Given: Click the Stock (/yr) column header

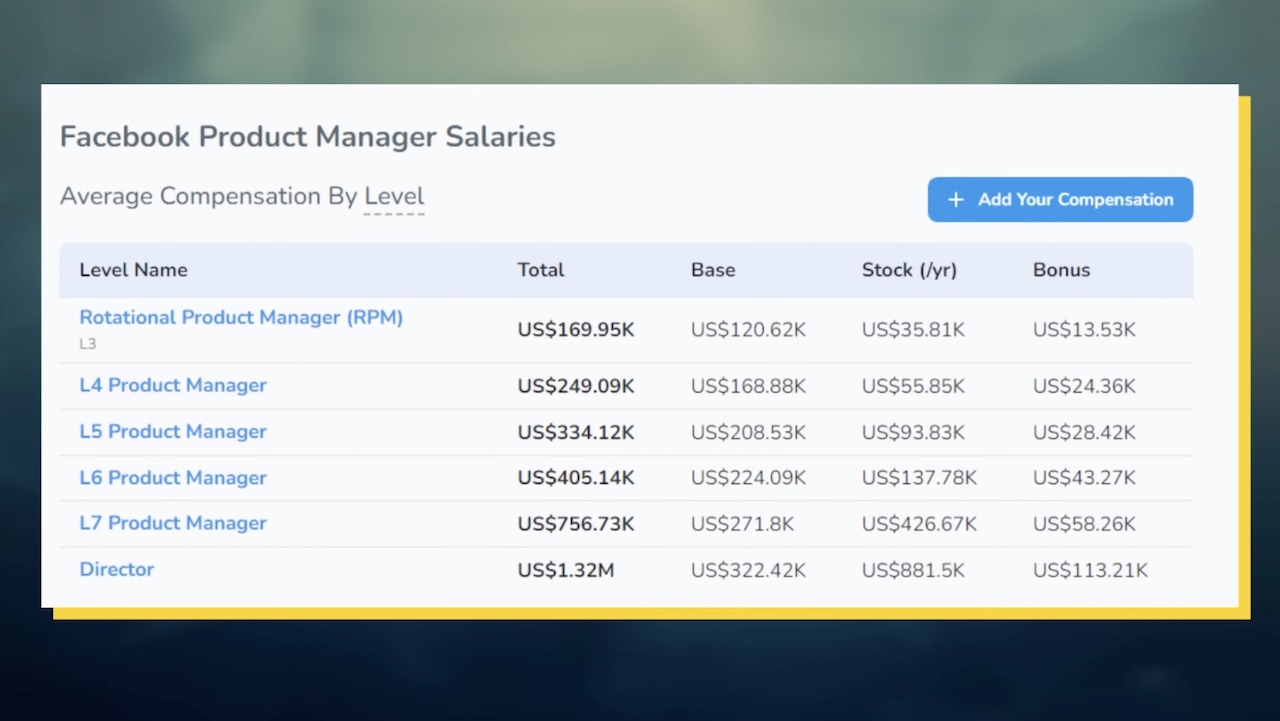Looking at the screenshot, I should pyautogui.click(x=909, y=270).
